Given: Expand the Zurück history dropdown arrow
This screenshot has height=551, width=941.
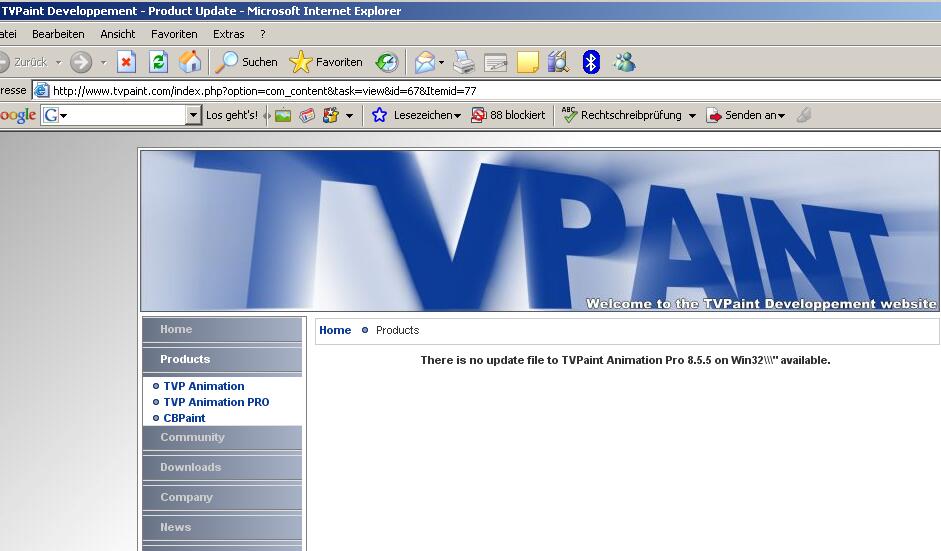Looking at the screenshot, I should point(59,62).
